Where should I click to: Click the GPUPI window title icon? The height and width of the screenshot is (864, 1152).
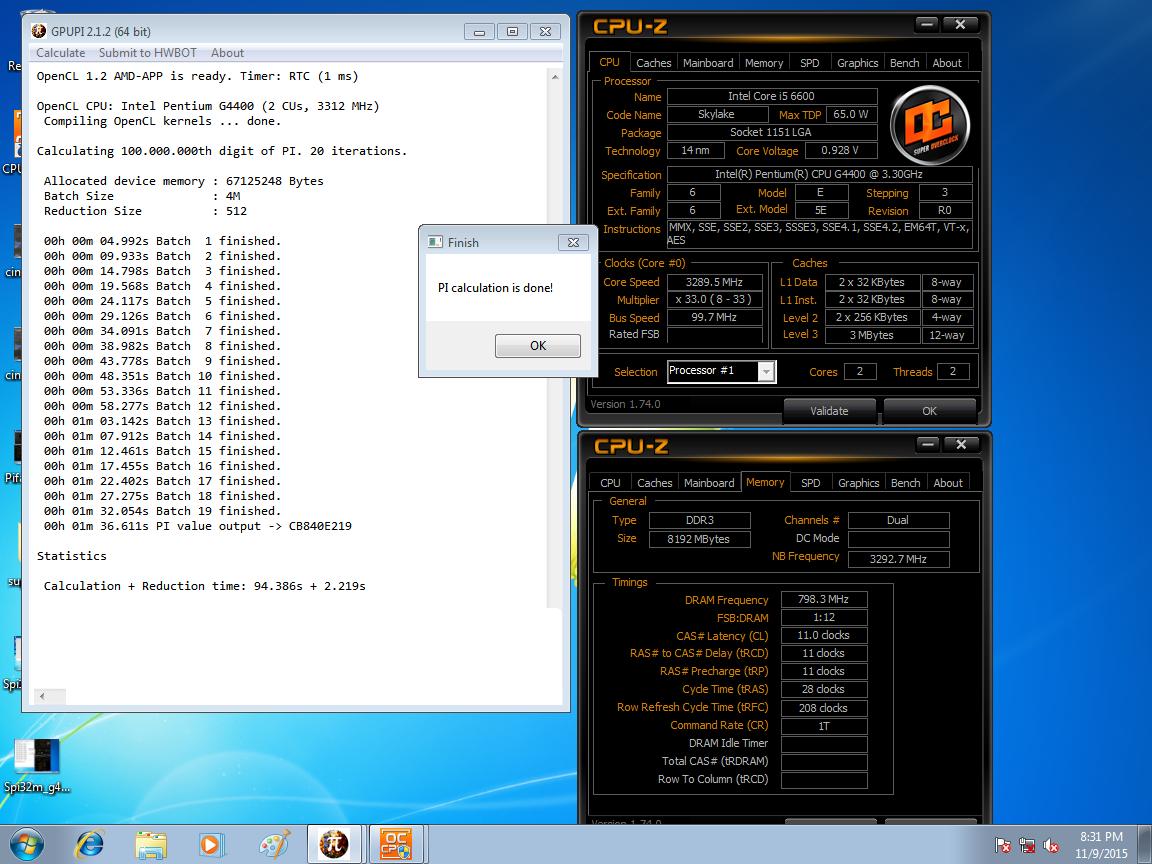[x=38, y=31]
